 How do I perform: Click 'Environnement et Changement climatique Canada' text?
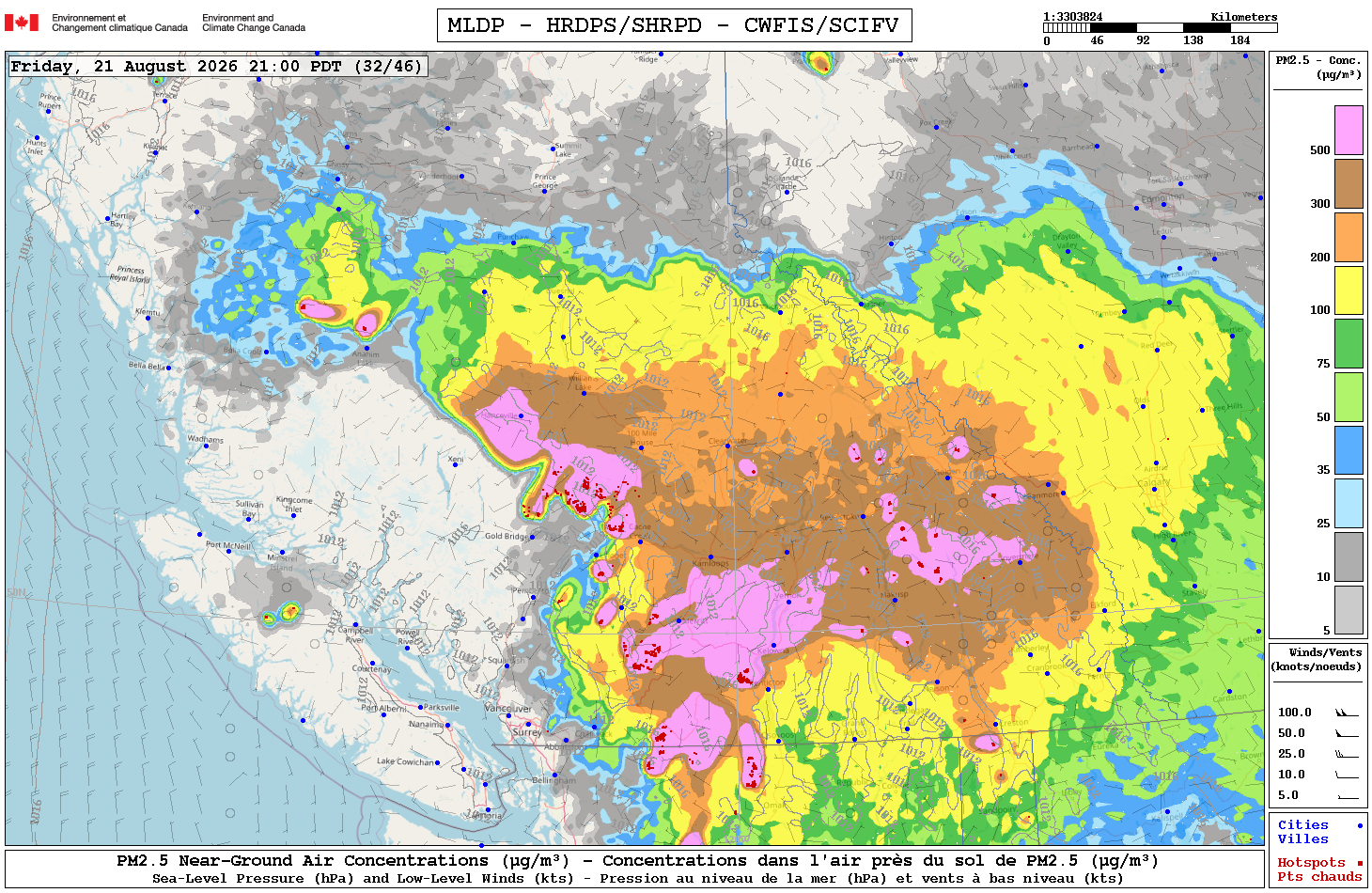coord(119,23)
